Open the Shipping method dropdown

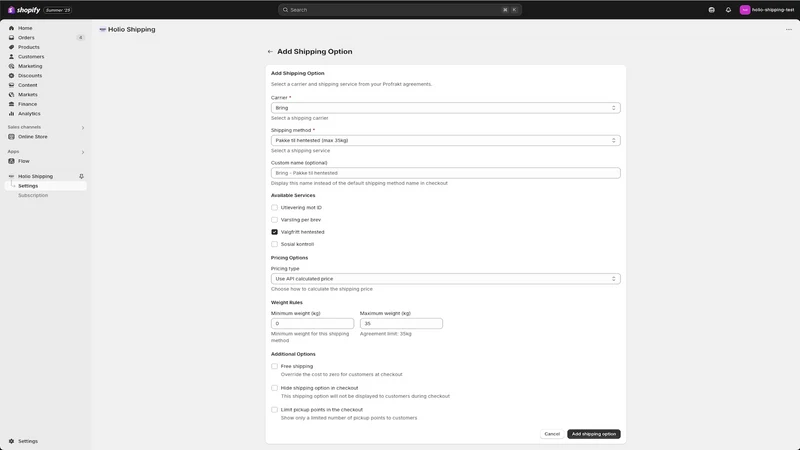click(x=445, y=140)
